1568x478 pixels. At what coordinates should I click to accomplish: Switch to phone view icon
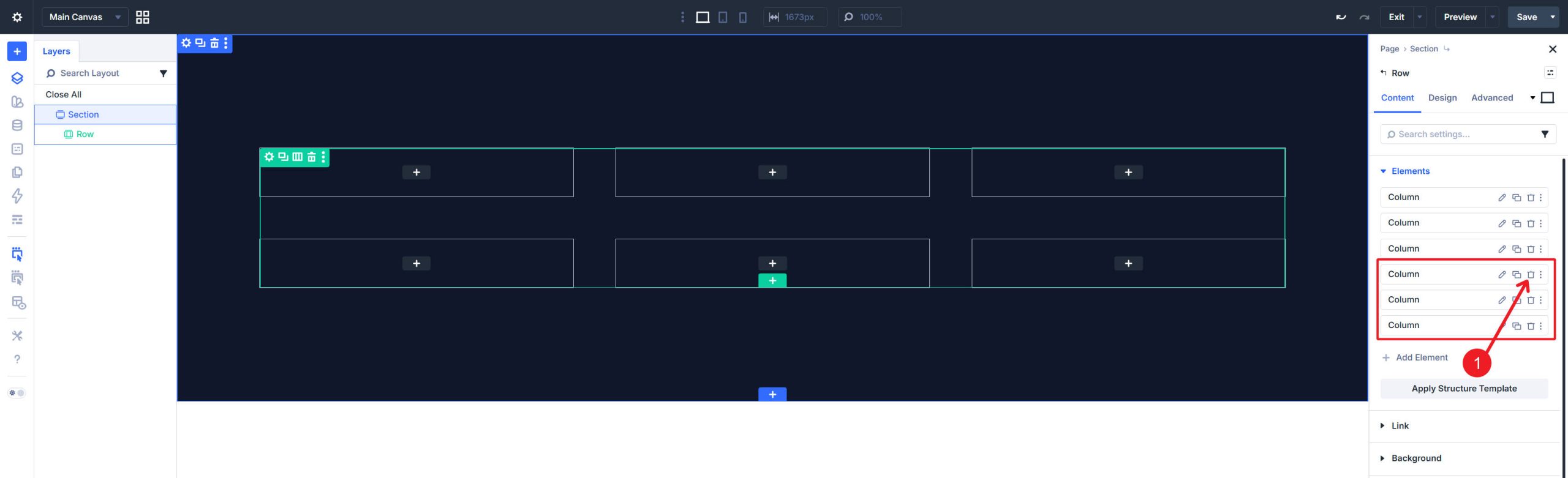tap(742, 17)
